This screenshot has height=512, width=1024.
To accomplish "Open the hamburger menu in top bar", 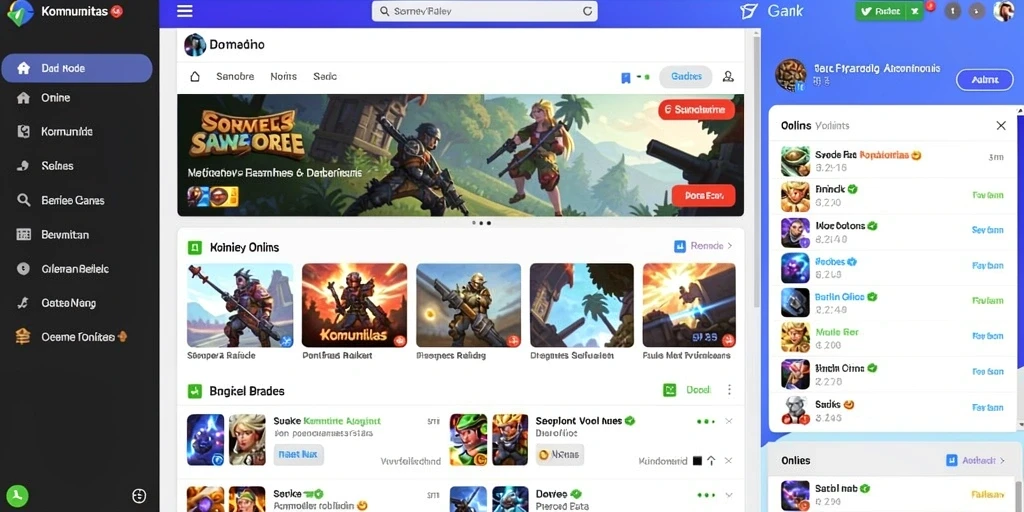I will [x=185, y=11].
